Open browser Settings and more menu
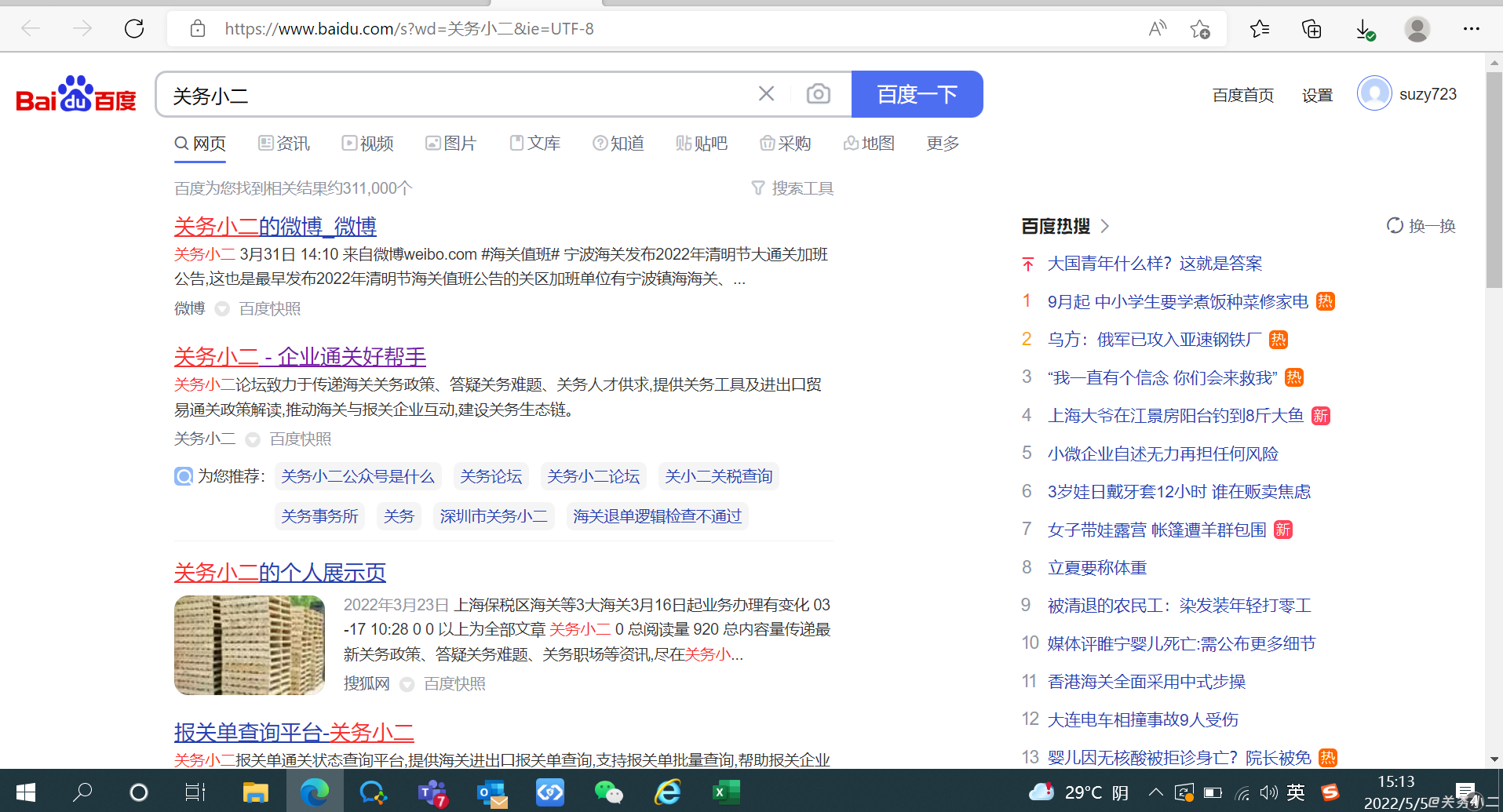Screen dimensions: 1503x812 pos(1472,29)
